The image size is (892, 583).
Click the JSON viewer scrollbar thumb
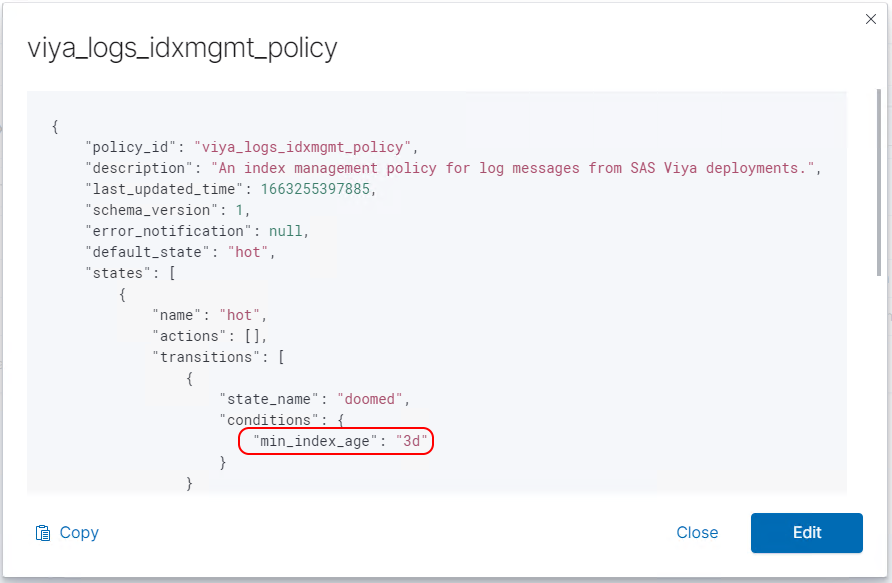[x=878, y=183]
